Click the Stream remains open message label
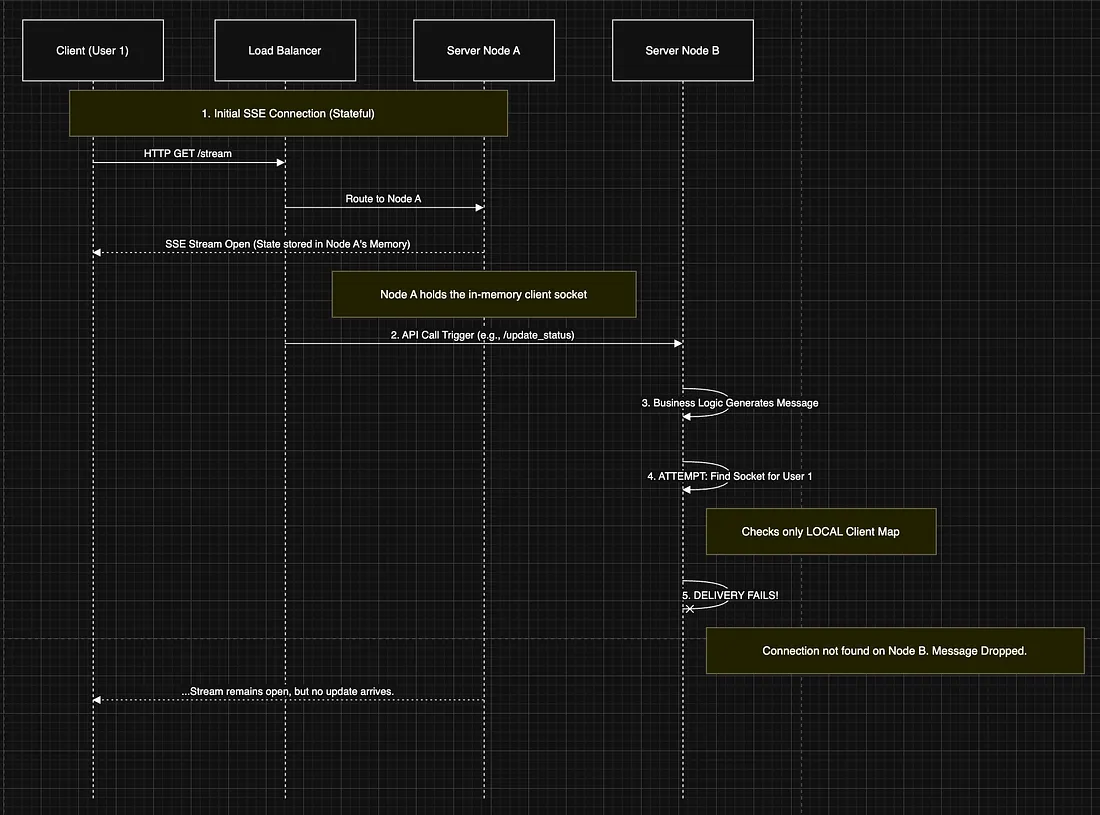1100x815 pixels. [x=288, y=691]
